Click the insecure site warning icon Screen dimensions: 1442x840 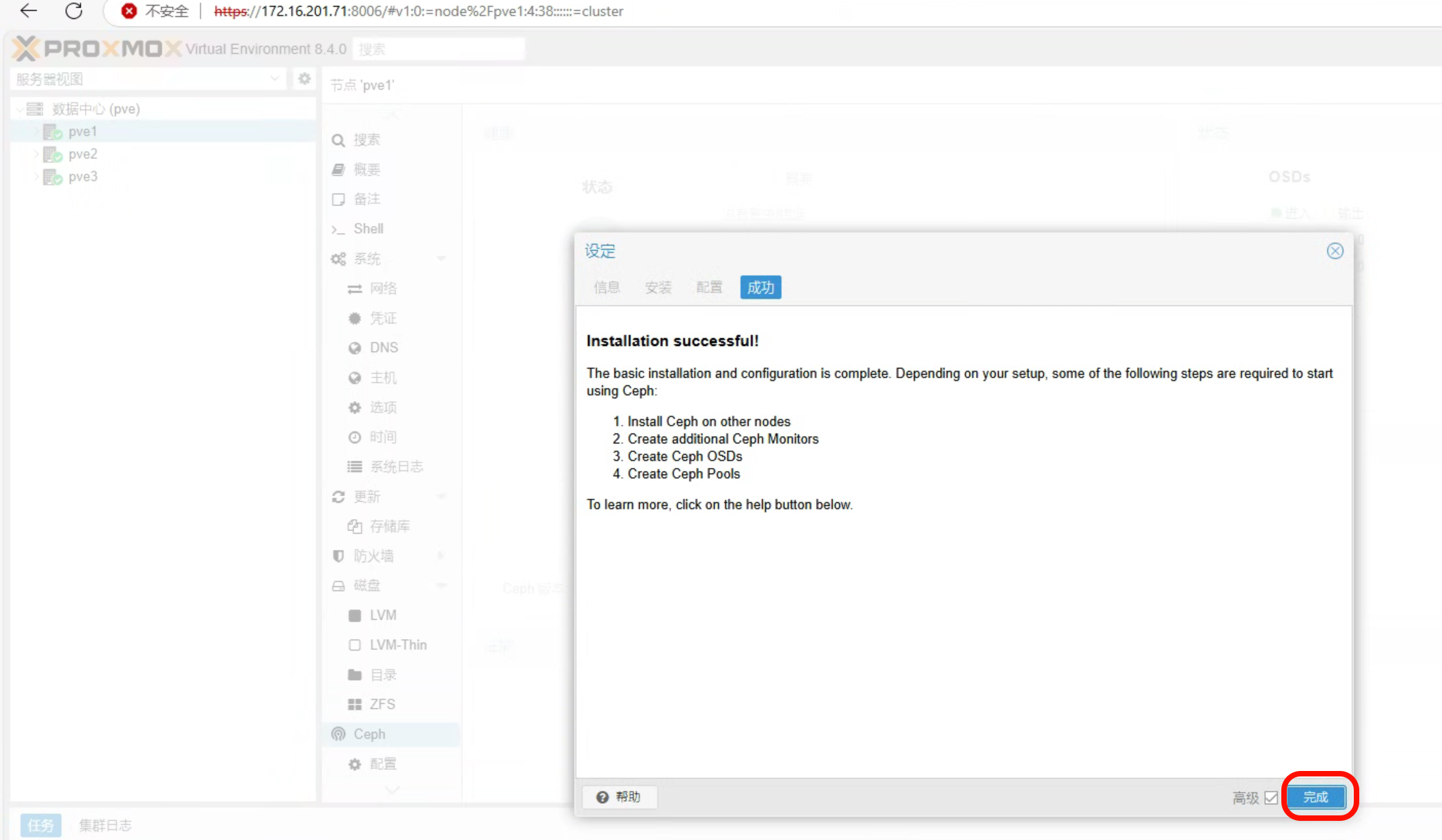point(129,11)
